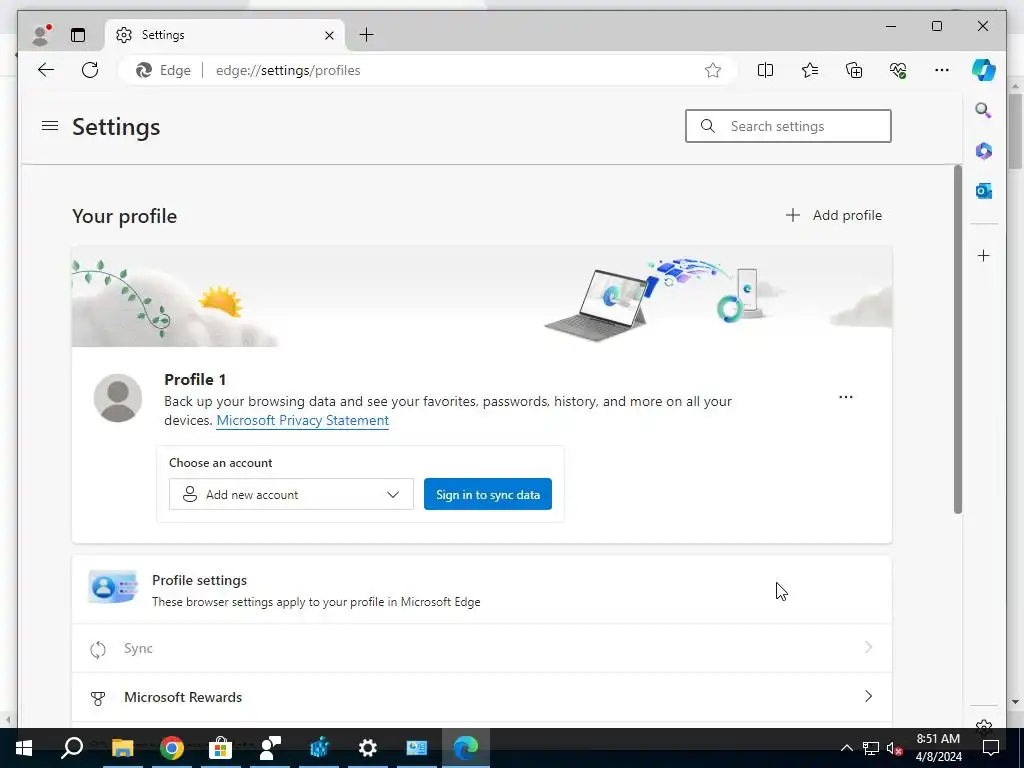Open Microsoft Rewards settings
Viewport: 1024px width, 768px height.
point(482,697)
